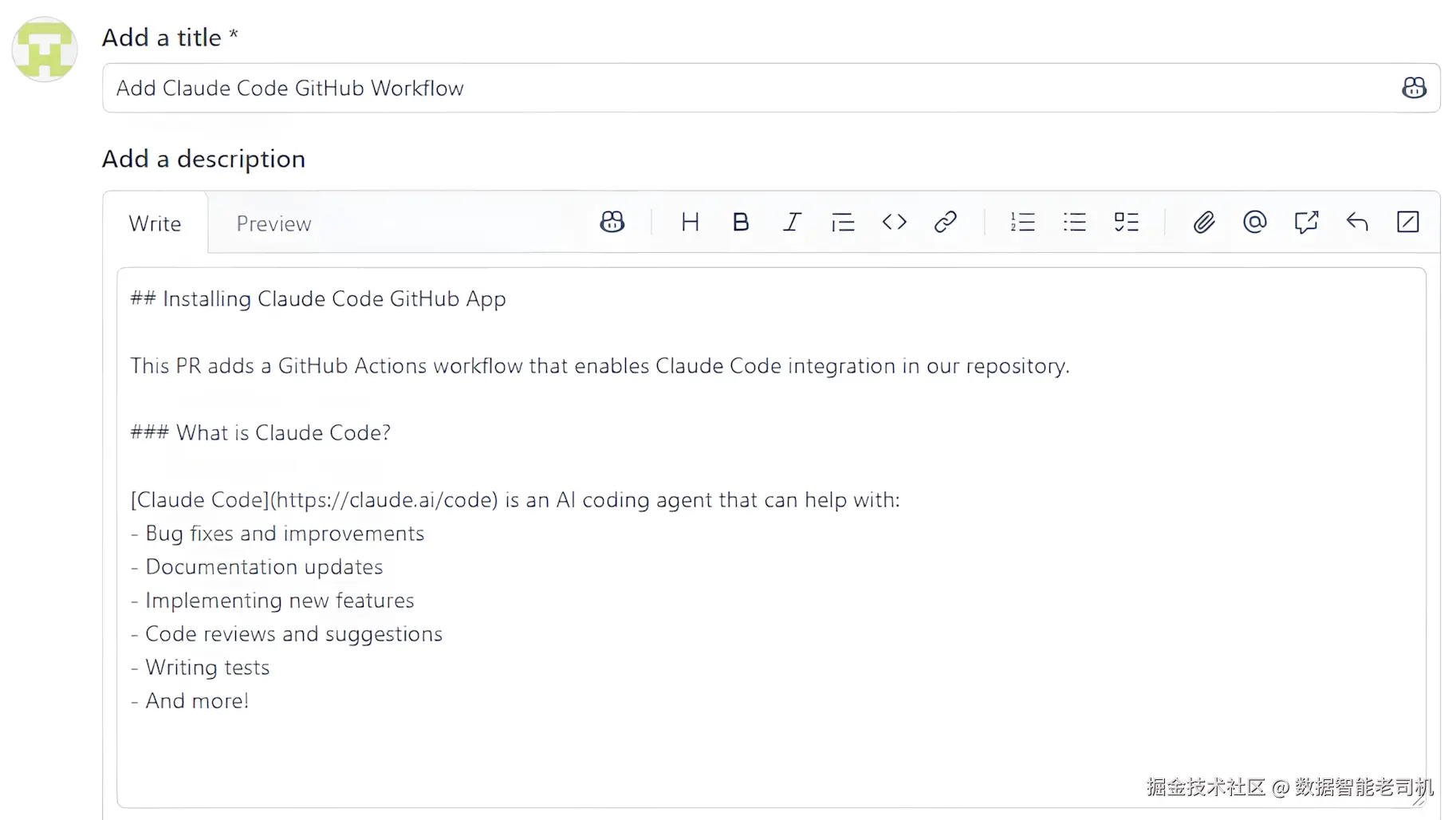
Task: Insert a quote block
Action: pos(843,222)
